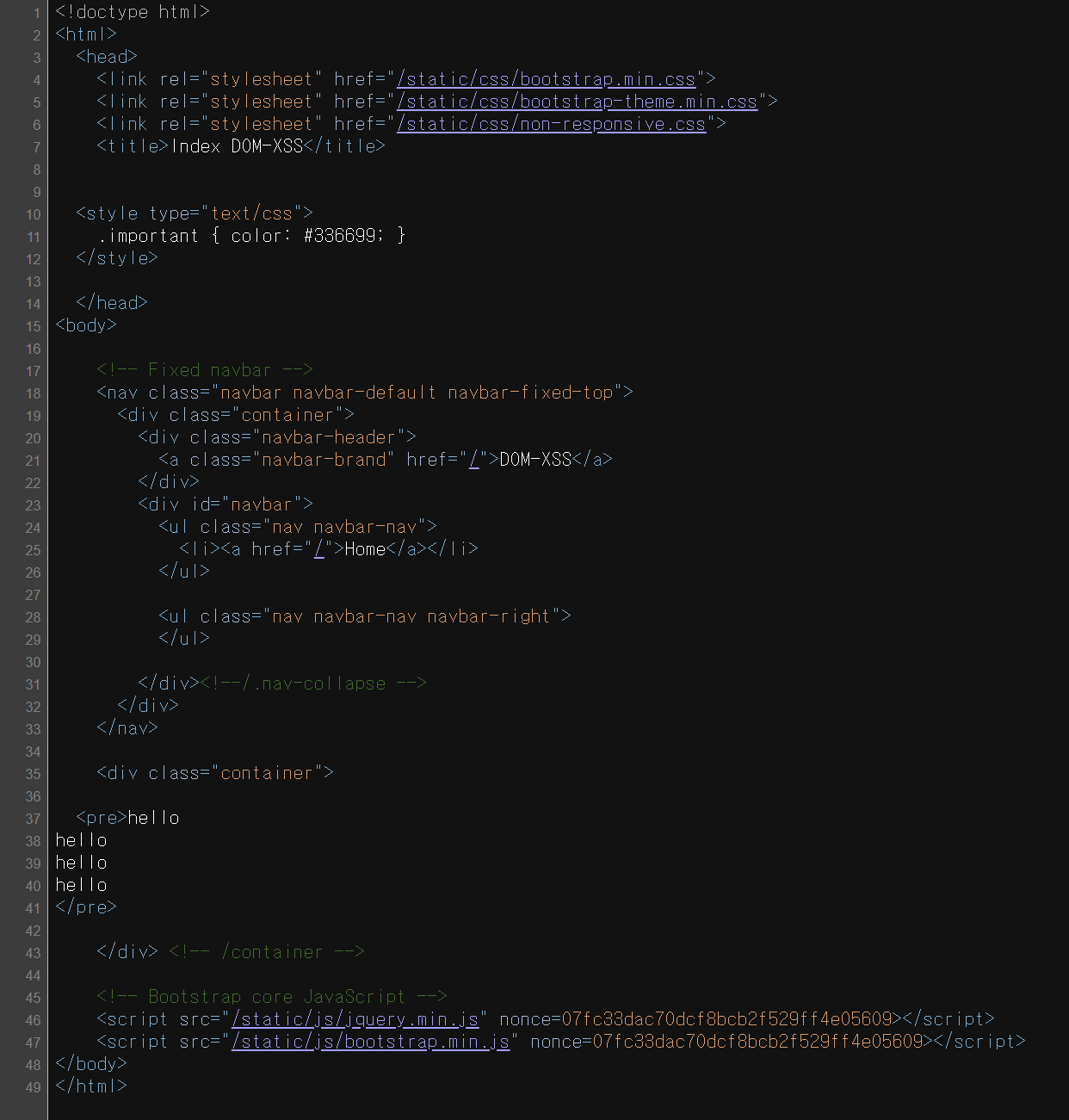Click the nonce value on the bootstrap script line
Image resolution: width=1069 pixels, height=1120 pixels.
[x=757, y=1042]
